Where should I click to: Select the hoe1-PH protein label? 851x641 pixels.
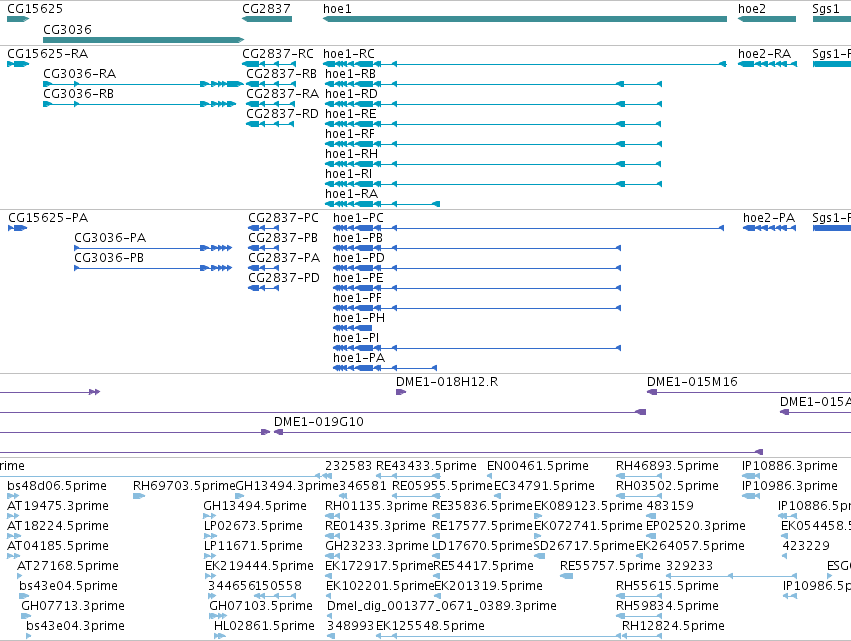(359, 318)
